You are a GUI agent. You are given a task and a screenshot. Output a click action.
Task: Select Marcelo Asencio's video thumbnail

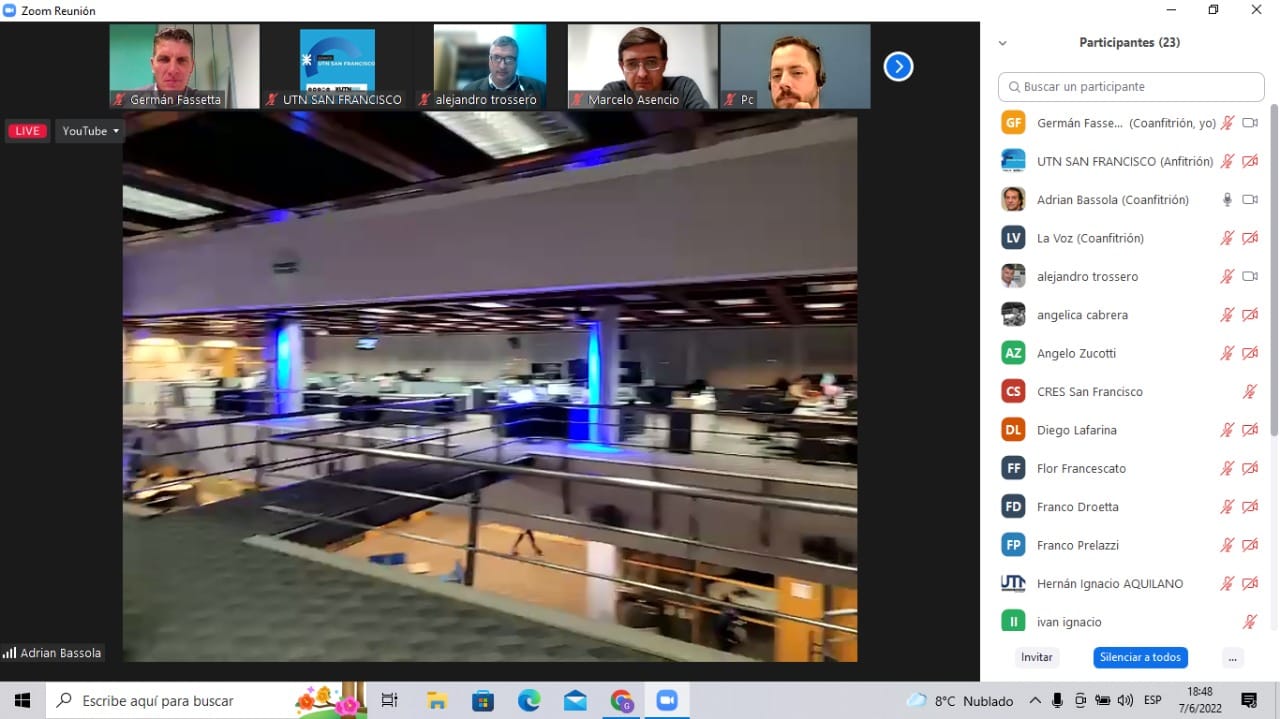[643, 66]
